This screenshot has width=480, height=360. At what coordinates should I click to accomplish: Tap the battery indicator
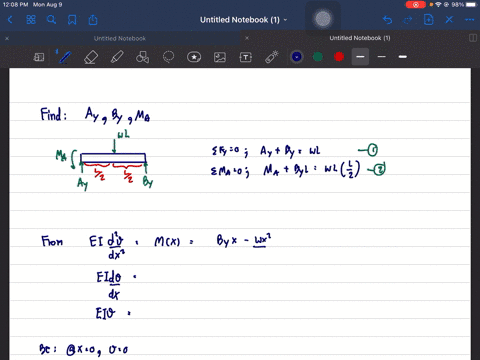471,5
